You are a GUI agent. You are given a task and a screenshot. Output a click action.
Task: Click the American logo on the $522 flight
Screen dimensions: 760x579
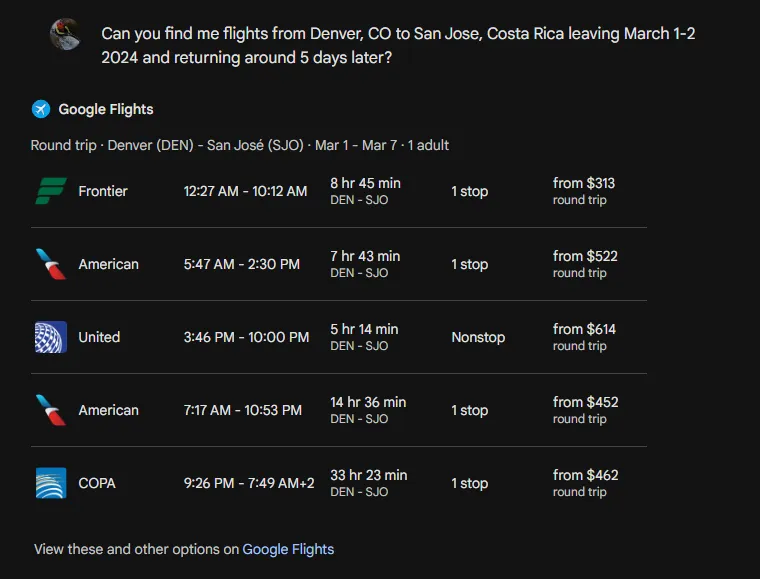(51, 264)
